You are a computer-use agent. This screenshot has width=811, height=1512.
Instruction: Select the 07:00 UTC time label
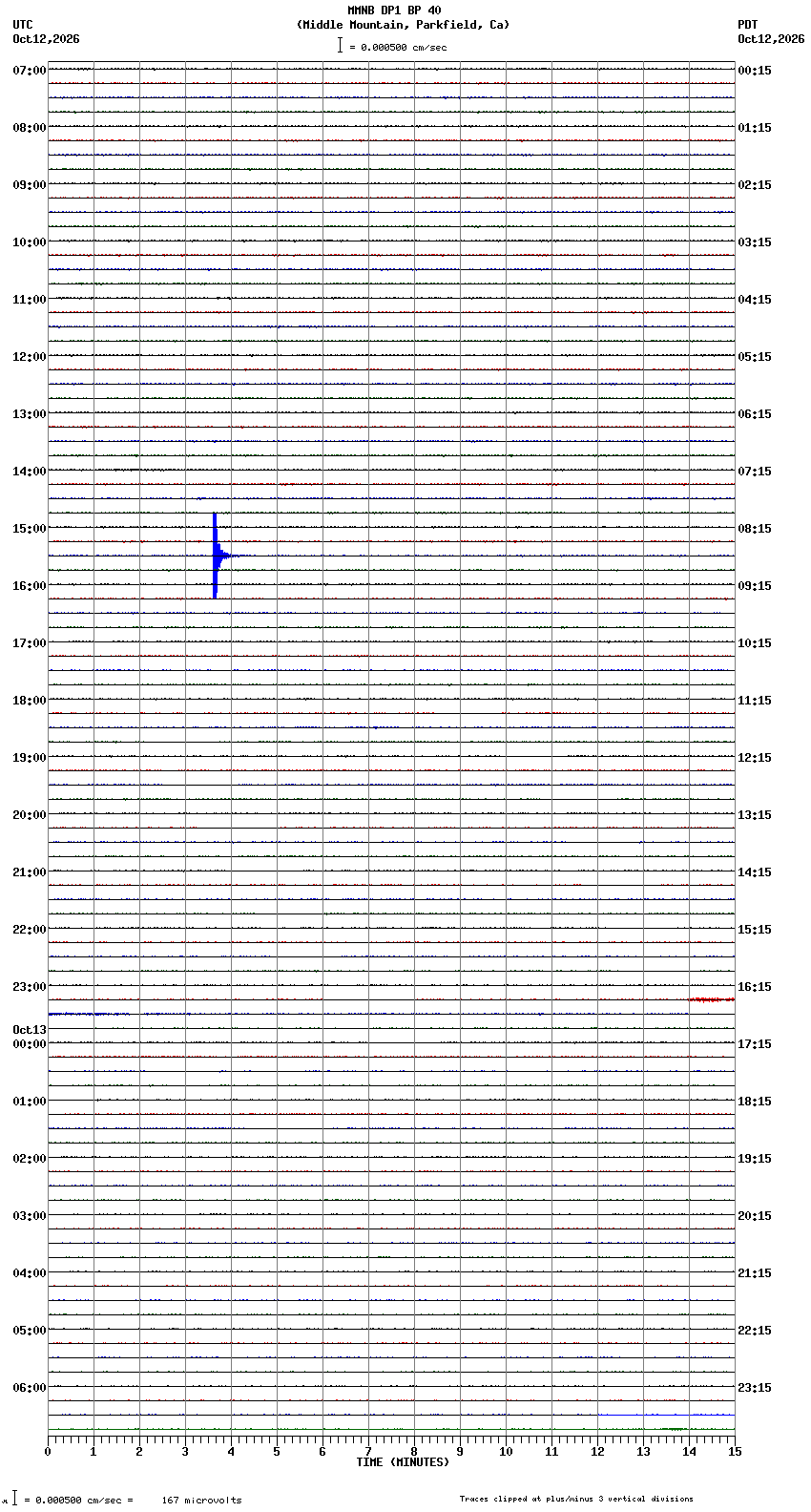(30, 71)
